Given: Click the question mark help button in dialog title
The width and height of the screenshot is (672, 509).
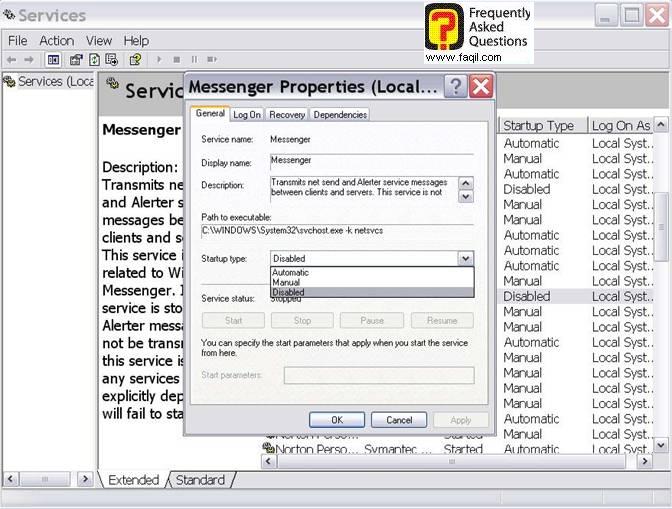Looking at the screenshot, I should 455,87.
